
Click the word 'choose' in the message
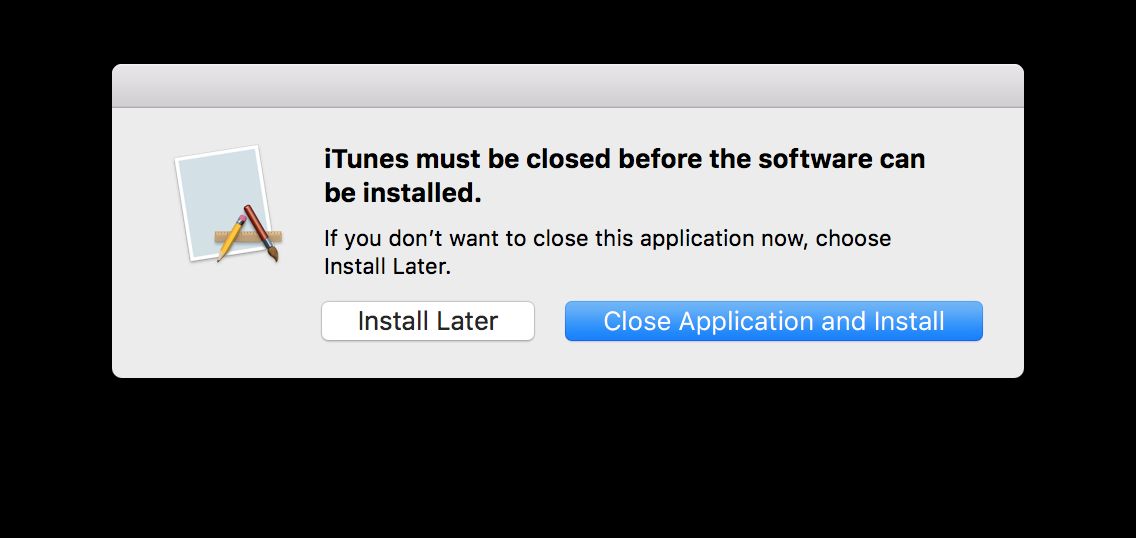point(856,239)
